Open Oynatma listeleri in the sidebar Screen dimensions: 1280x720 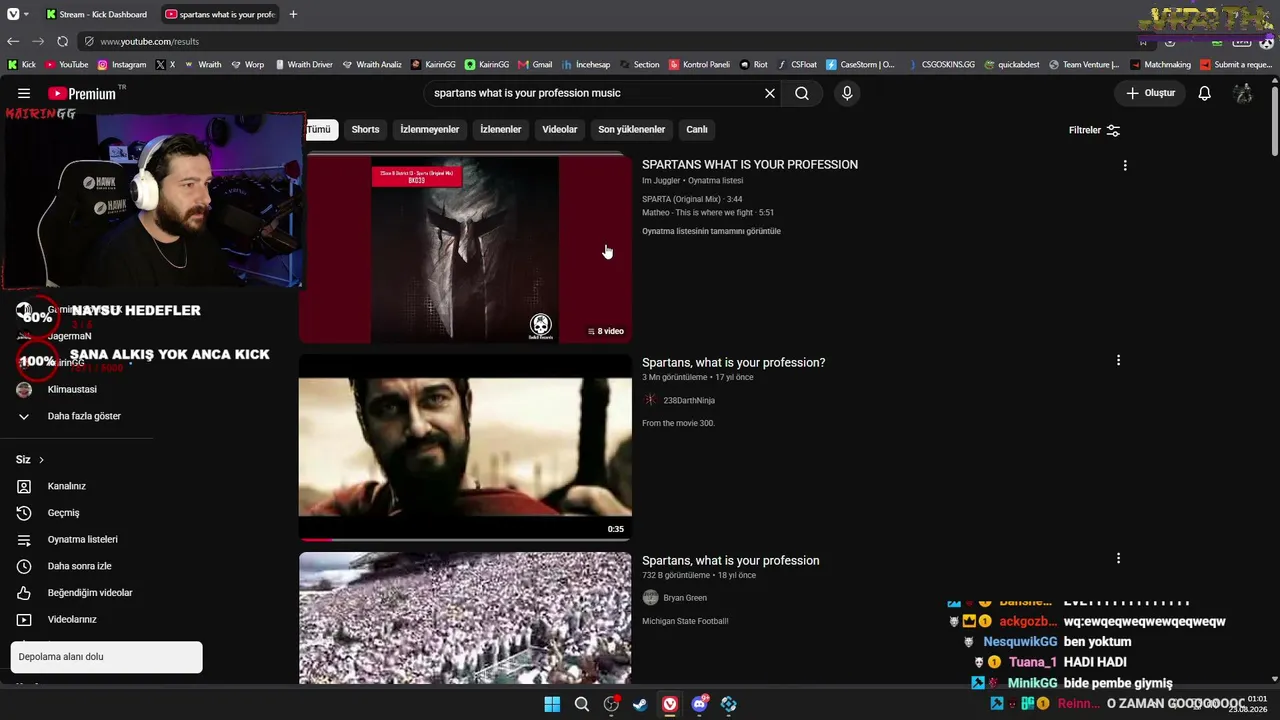[x=82, y=539]
